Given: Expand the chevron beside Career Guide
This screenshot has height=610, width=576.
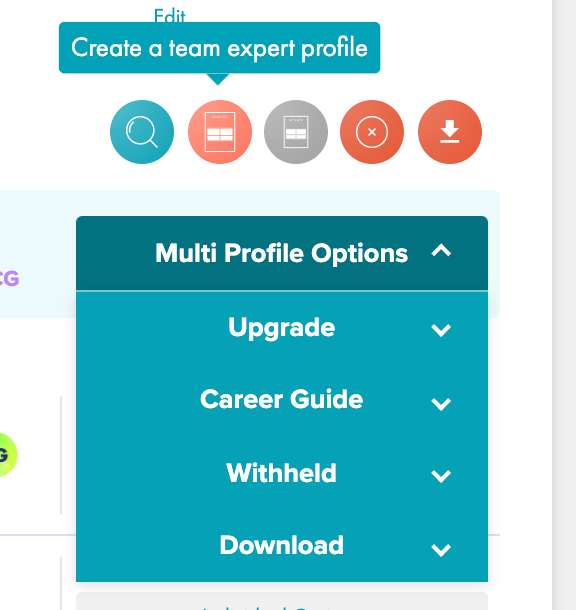Looking at the screenshot, I should pyautogui.click(x=441, y=404).
